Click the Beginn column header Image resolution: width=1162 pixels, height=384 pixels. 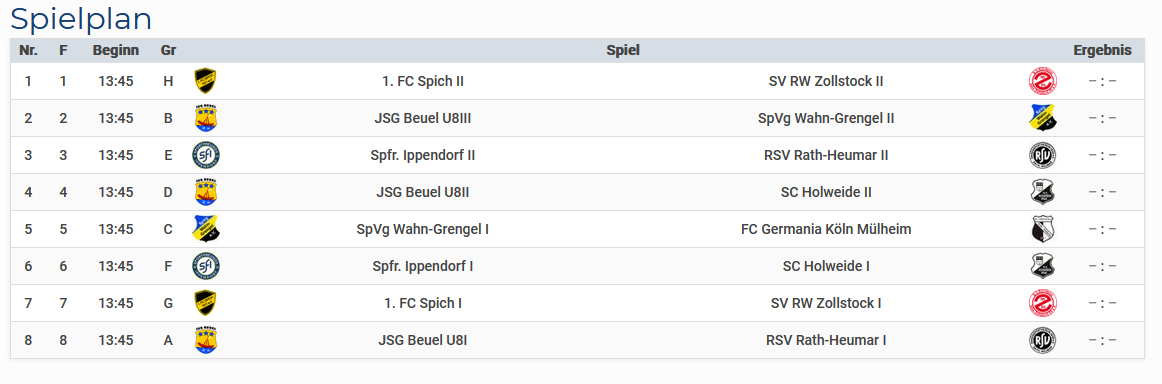[116, 50]
